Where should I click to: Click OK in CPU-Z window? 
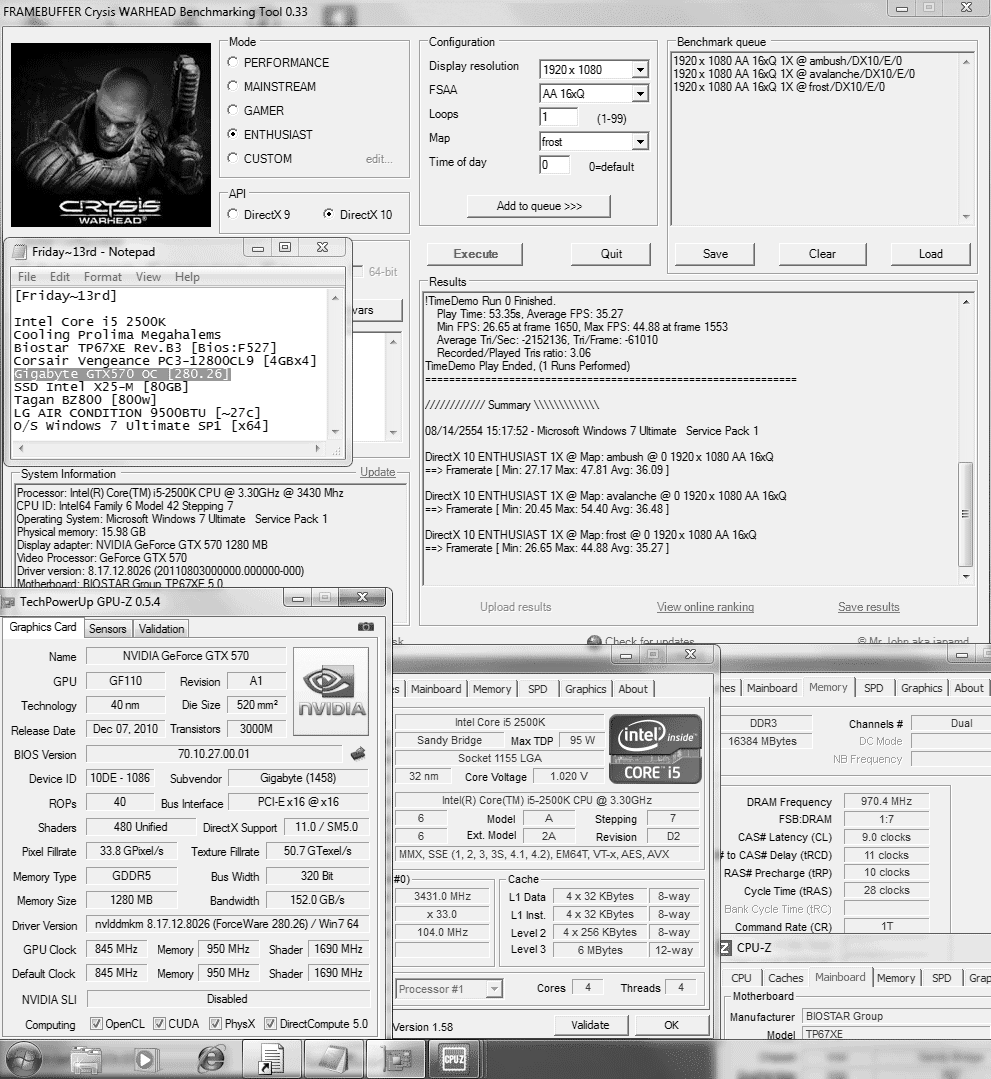pos(672,1025)
